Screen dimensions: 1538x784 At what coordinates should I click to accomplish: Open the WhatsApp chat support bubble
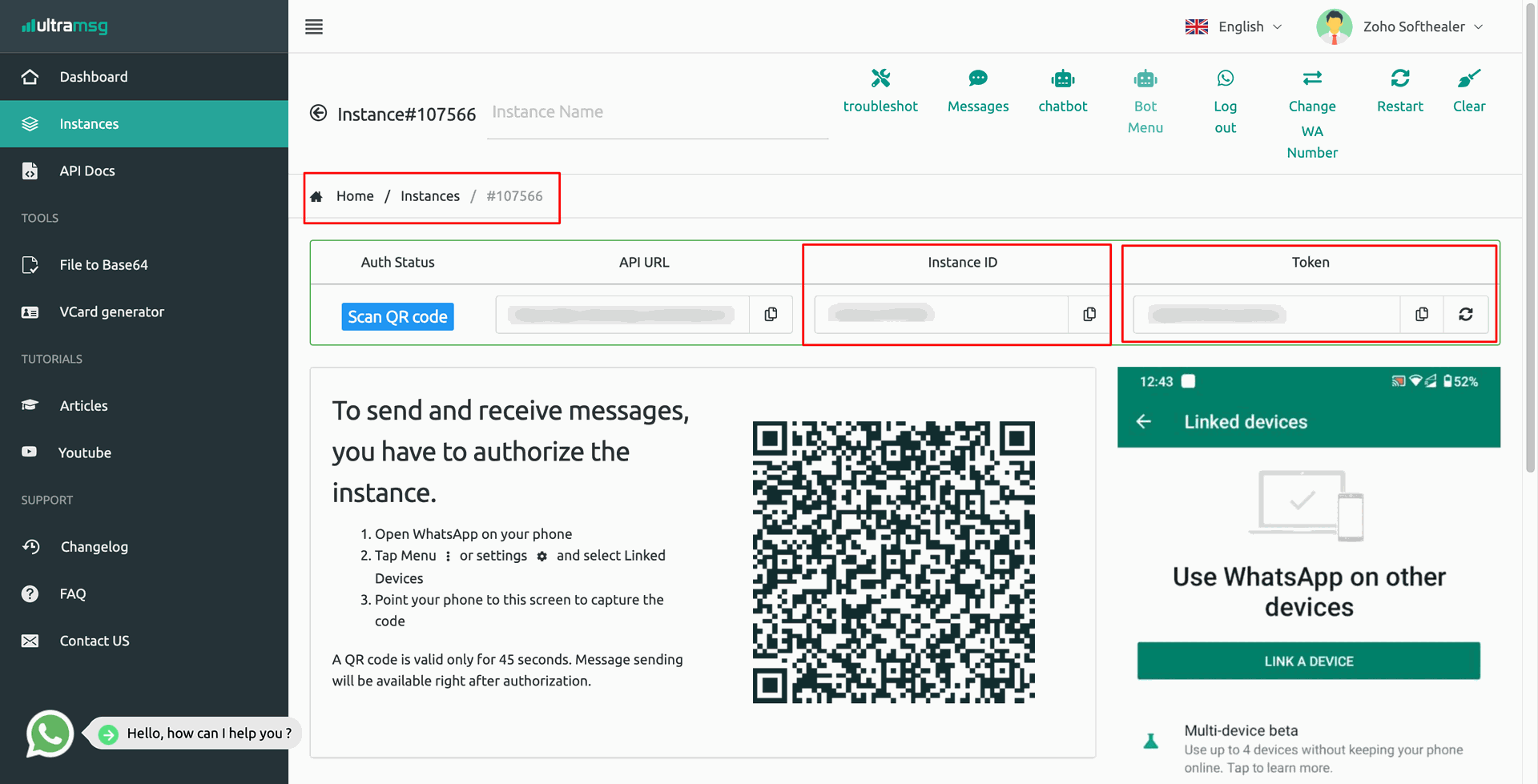click(50, 734)
